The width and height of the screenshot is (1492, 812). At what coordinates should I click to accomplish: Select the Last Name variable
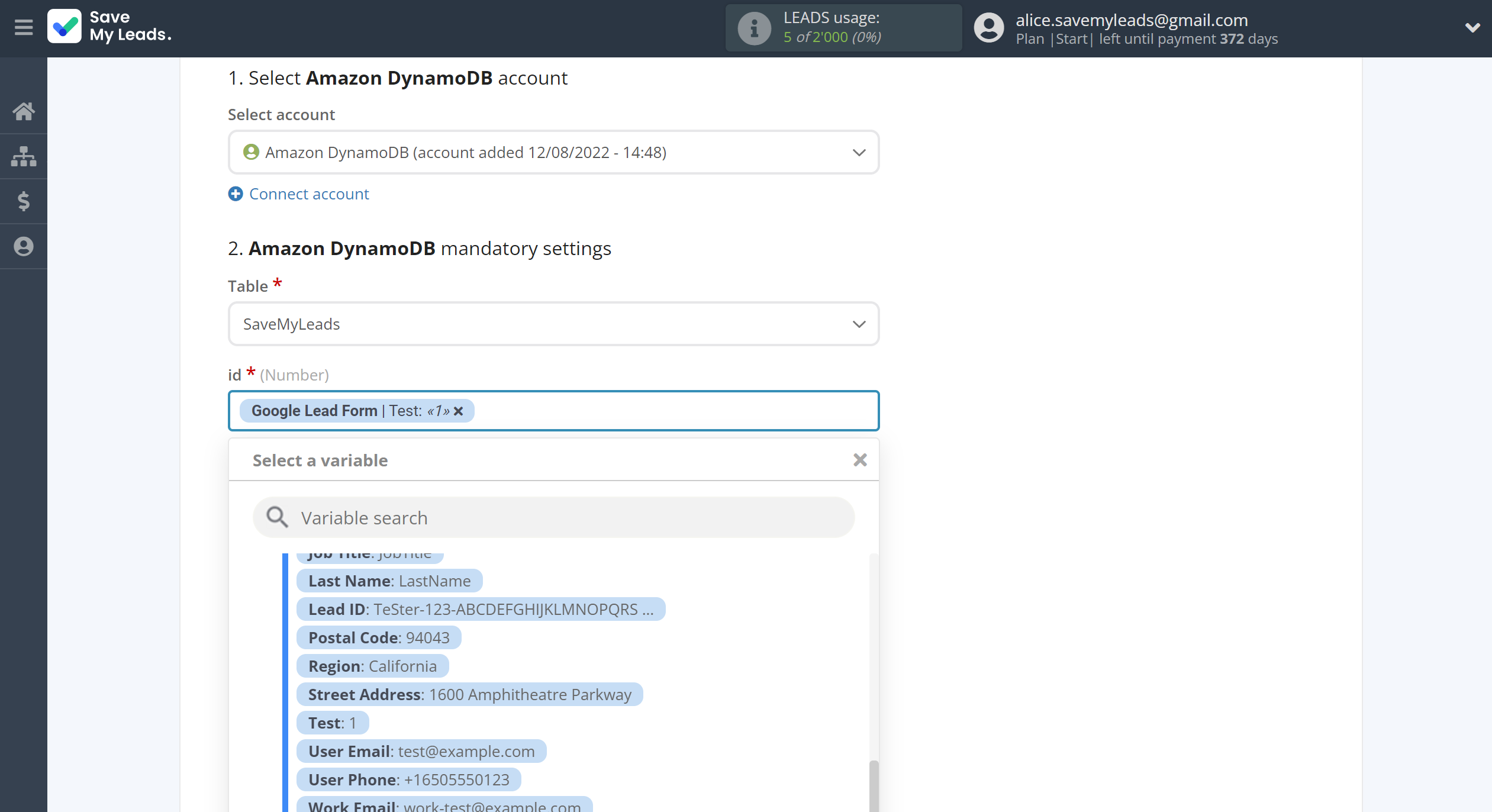389,581
